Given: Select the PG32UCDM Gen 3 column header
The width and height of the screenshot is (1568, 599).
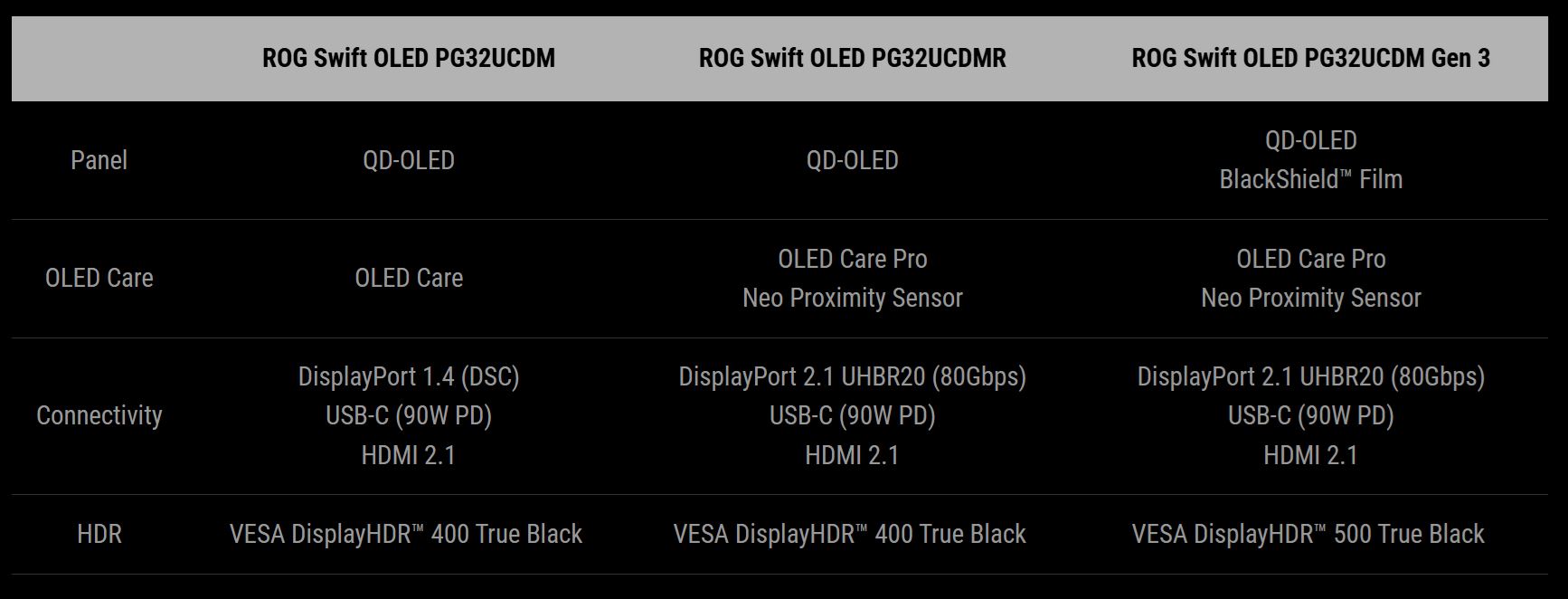Looking at the screenshot, I should tap(1310, 58).
